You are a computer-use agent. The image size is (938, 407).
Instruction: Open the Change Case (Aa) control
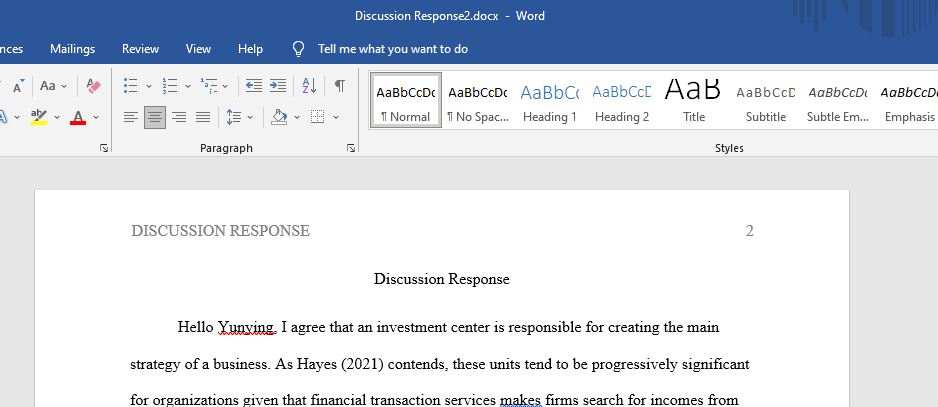pyautogui.click(x=48, y=86)
